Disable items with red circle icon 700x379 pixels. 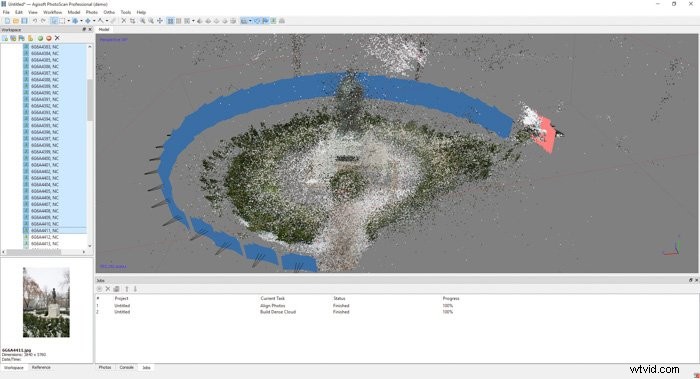coord(49,38)
